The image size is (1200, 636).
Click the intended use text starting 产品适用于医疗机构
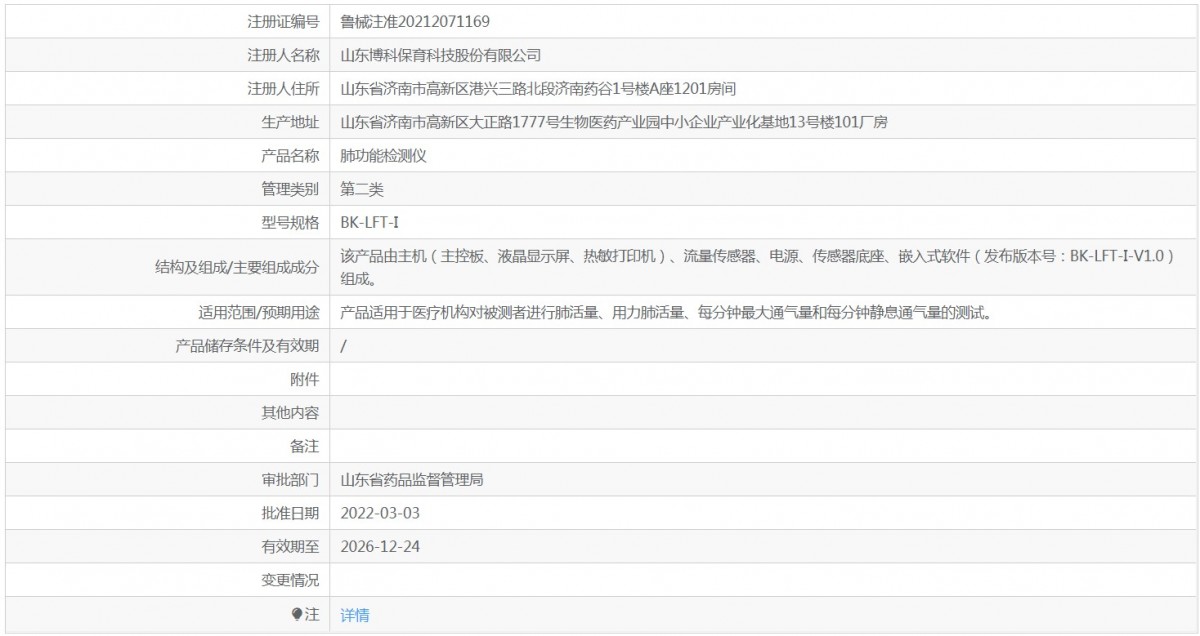[666, 313]
